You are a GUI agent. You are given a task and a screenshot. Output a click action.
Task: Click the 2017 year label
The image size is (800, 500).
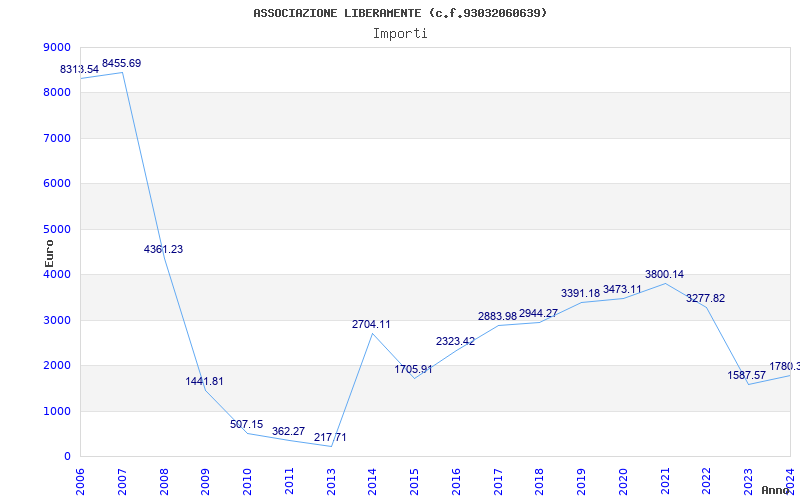pyautogui.click(x=498, y=481)
